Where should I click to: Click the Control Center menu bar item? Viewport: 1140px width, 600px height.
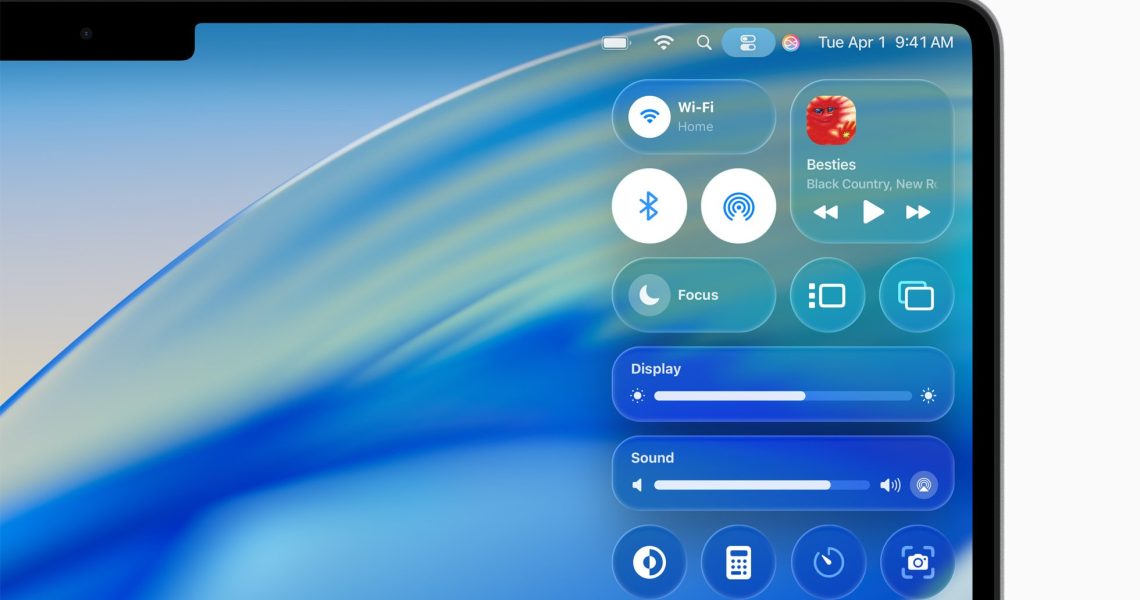coord(748,42)
